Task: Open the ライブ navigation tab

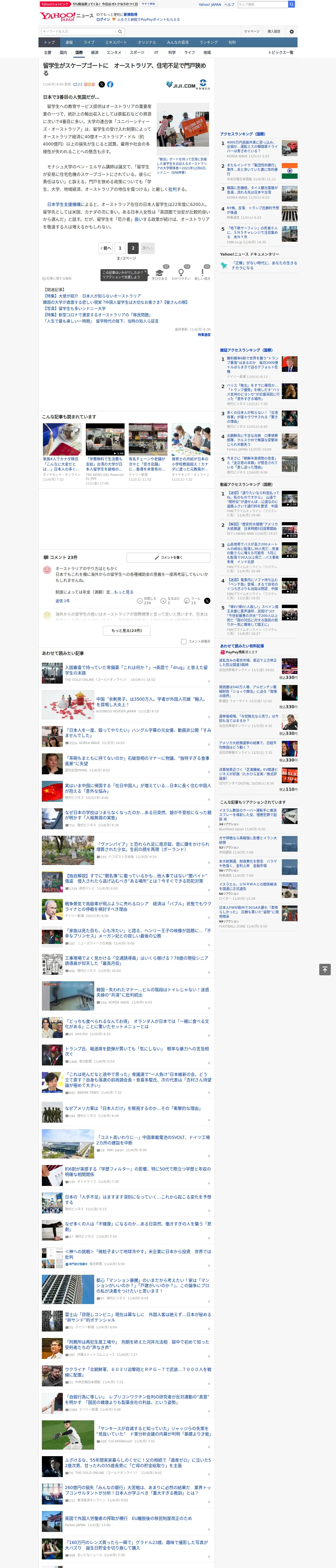Action: (x=89, y=43)
